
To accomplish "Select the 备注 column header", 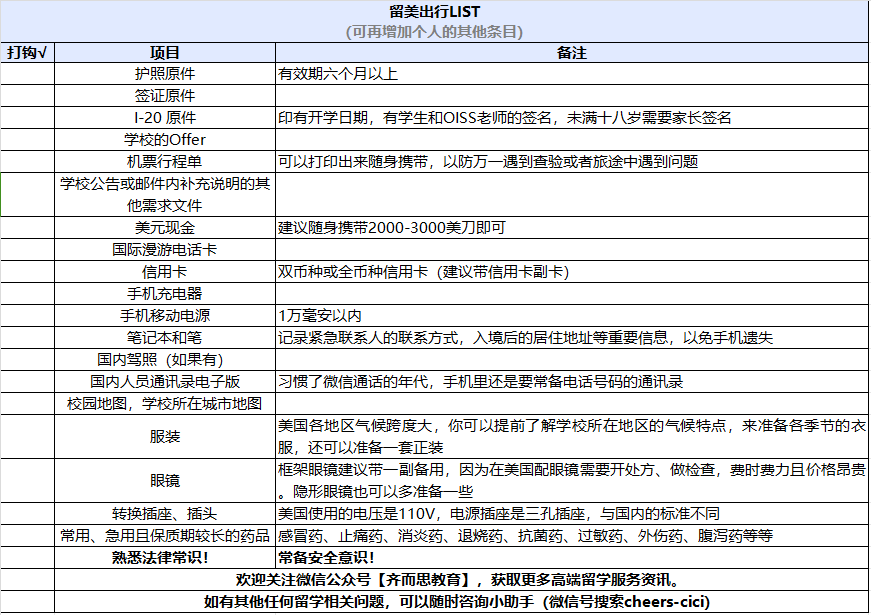I will coord(572,53).
